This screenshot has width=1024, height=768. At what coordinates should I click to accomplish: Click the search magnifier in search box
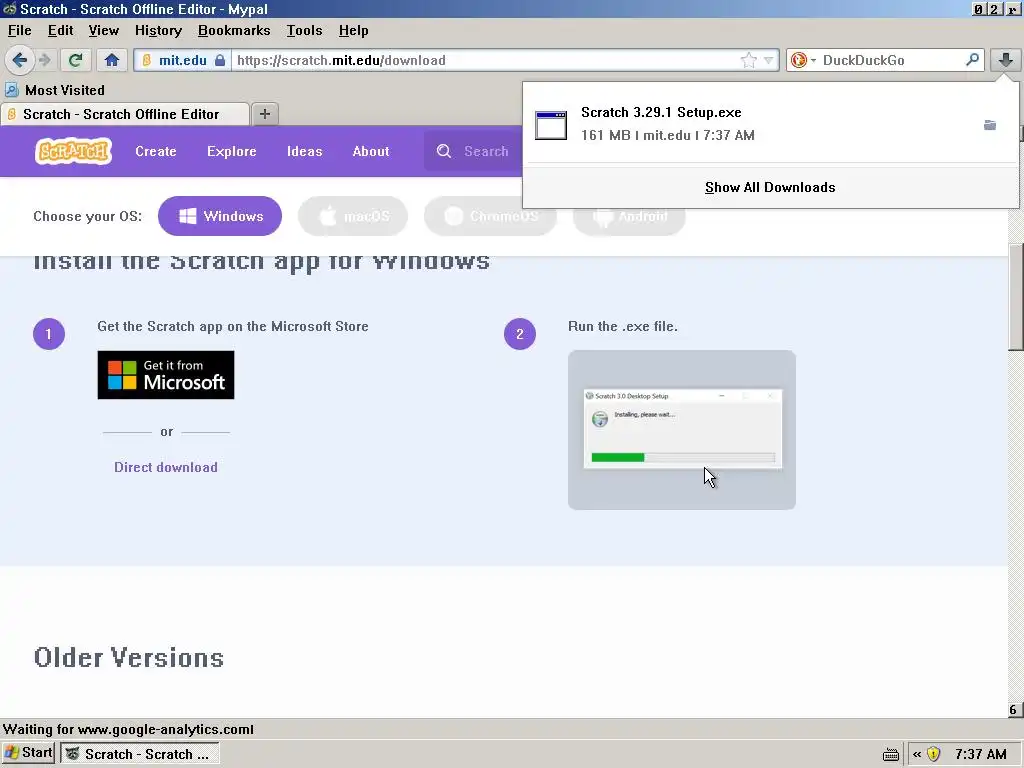(972, 60)
